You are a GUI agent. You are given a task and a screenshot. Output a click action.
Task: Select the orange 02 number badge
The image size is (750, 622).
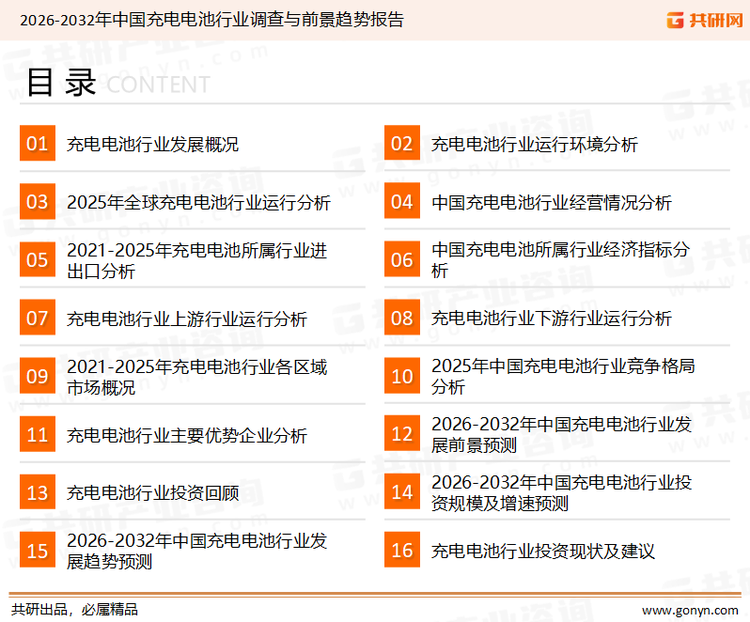402,144
